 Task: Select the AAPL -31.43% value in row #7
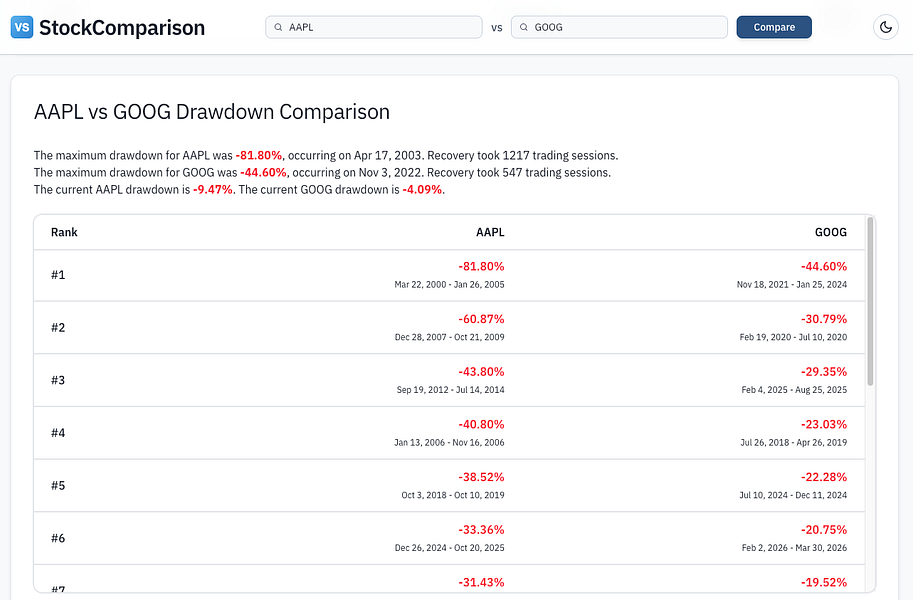pos(481,583)
